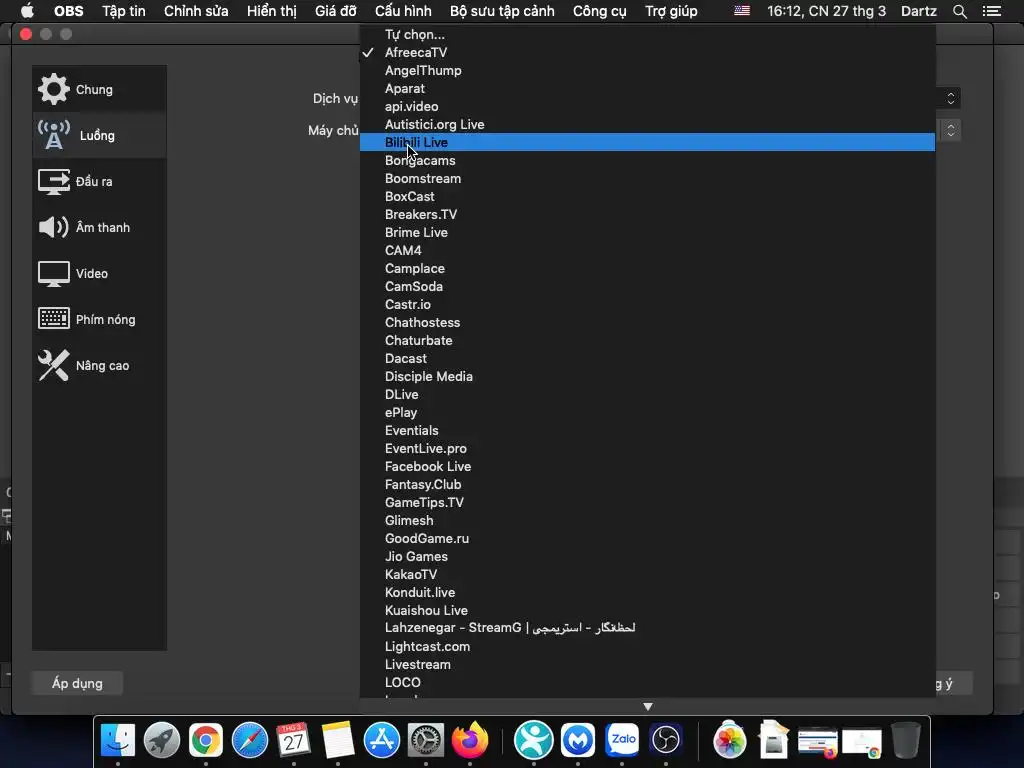Open the Máy chủ server dropdown arrows
1024x768 pixels.
click(951, 131)
